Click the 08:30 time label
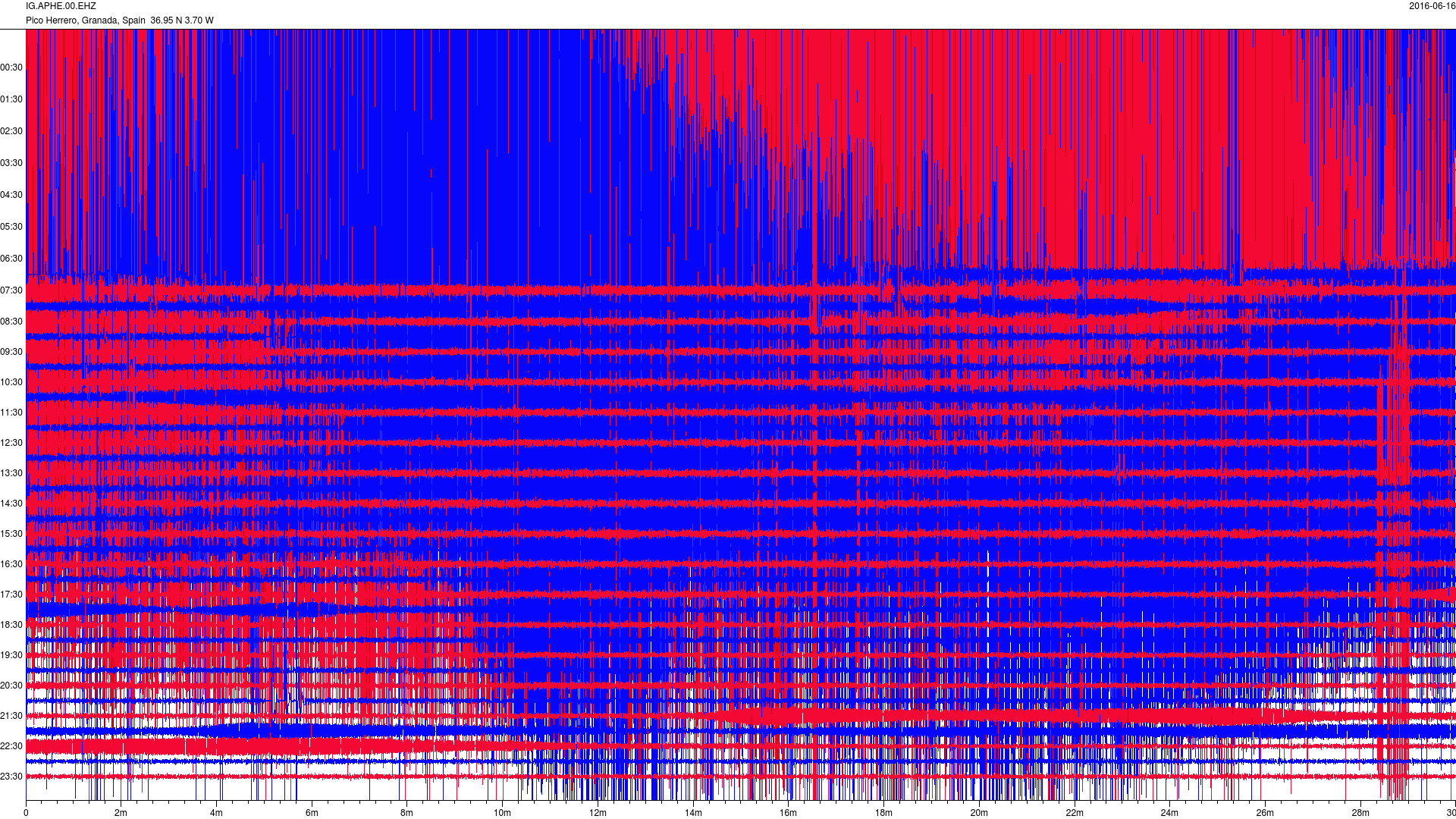 tap(11, 322)
